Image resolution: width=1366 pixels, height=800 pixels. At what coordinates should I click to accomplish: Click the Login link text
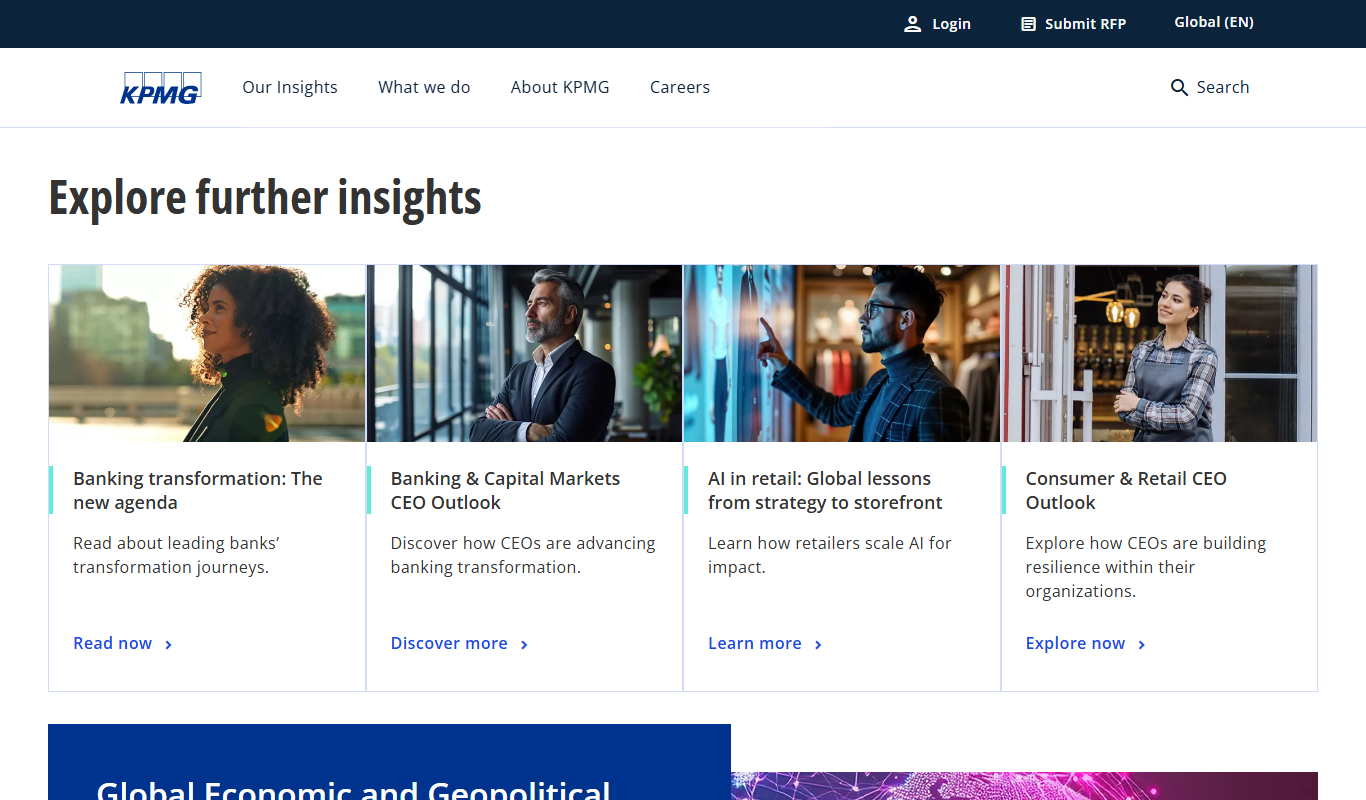(951, 24)
